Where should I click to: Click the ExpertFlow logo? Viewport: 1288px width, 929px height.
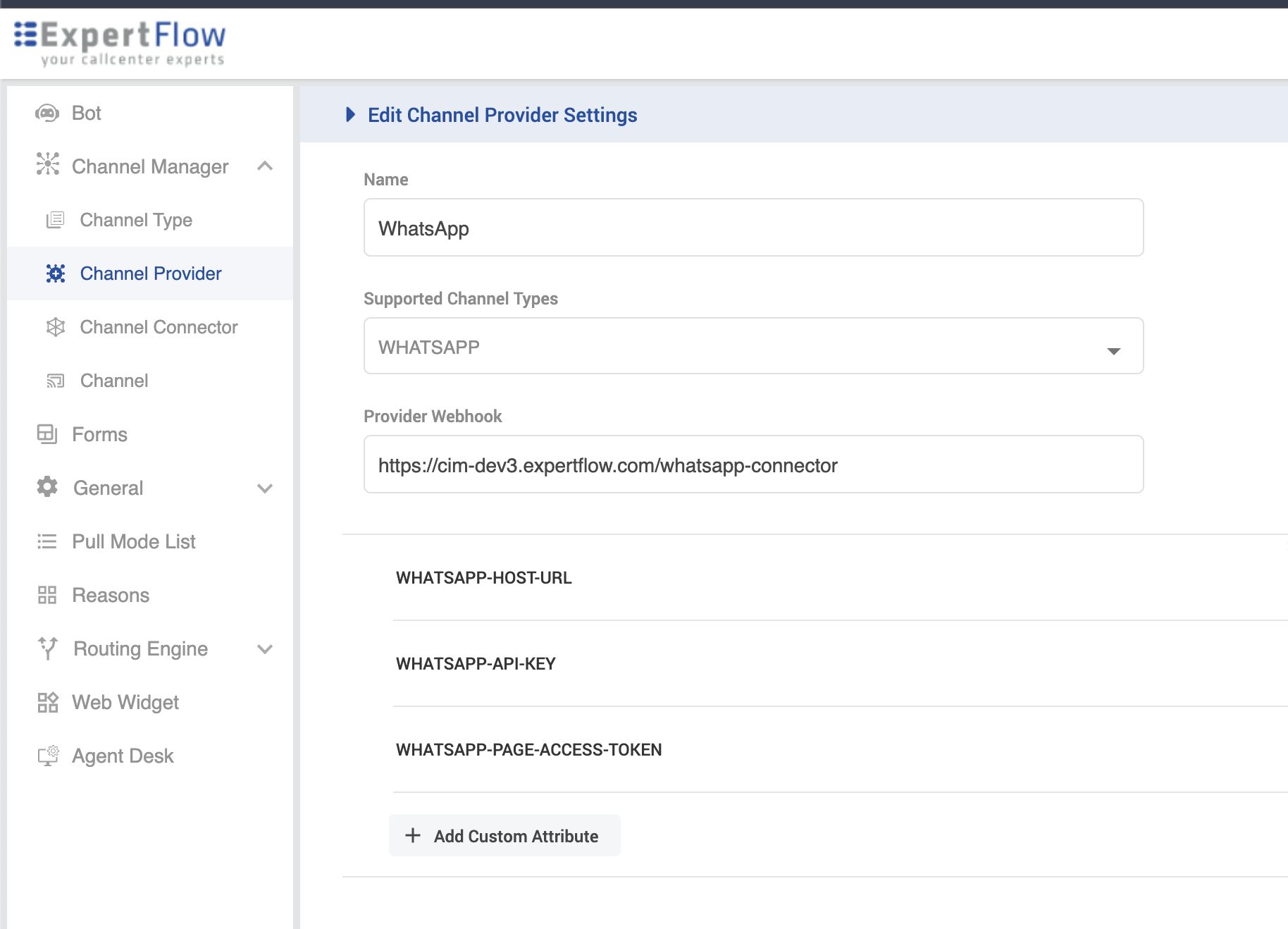point(120,43)
